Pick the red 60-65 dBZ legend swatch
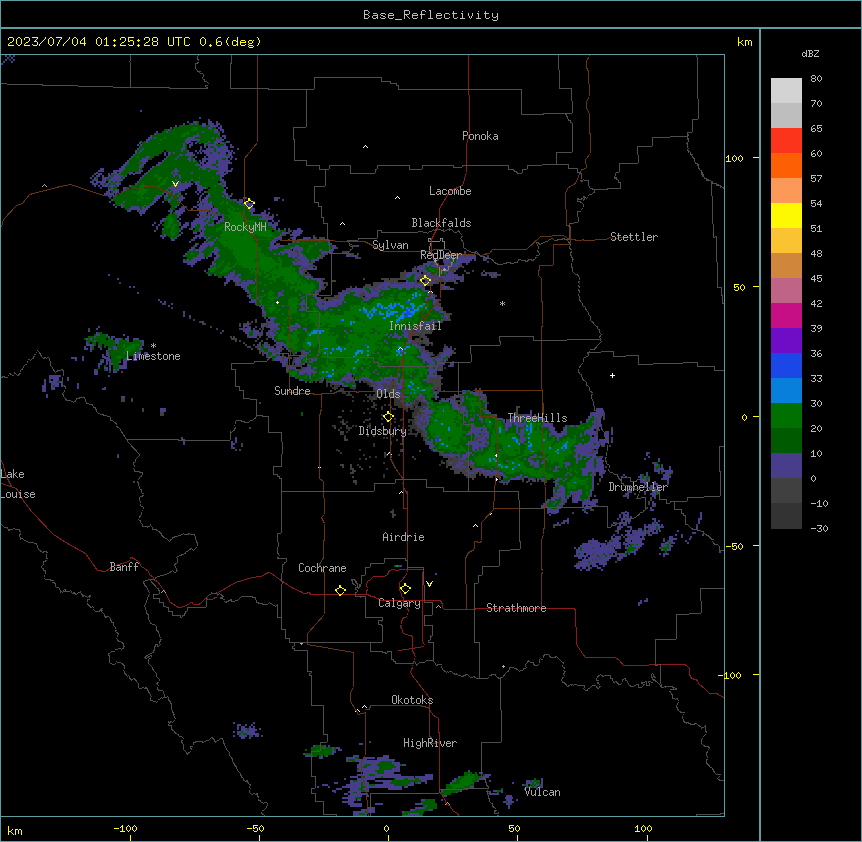The height and width of the screenshot is (842, 862). (x=786, y=140)
